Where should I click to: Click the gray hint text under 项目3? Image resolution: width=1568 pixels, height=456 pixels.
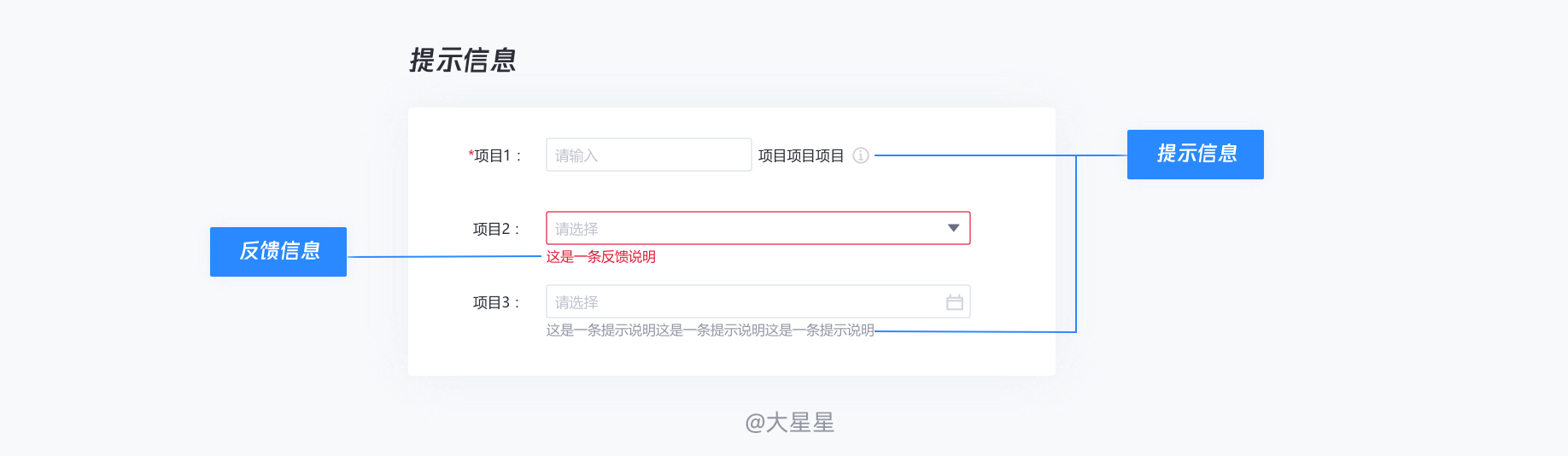(711, 330)
